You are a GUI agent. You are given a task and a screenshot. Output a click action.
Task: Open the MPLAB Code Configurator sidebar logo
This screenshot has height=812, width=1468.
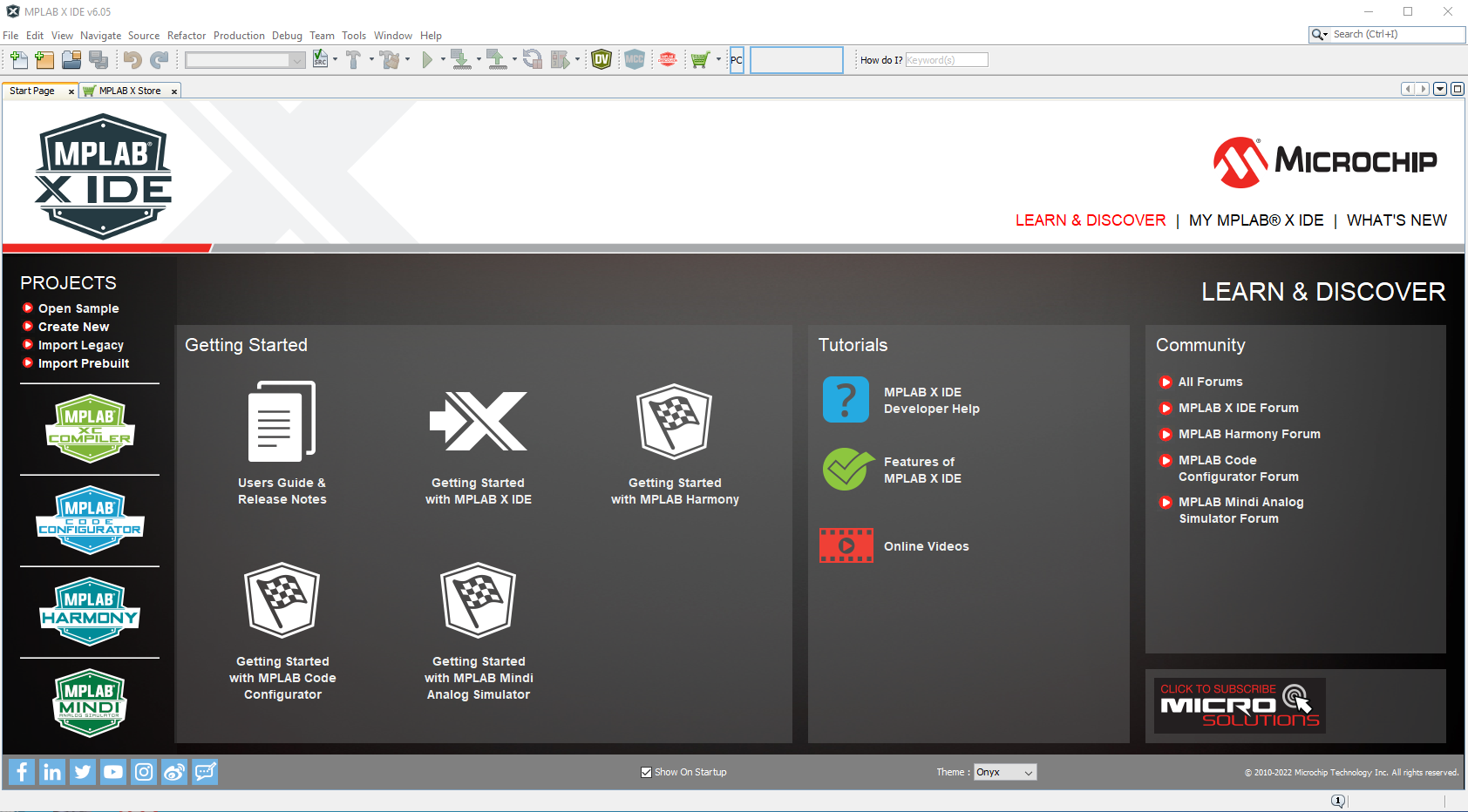tap(90, 520)
